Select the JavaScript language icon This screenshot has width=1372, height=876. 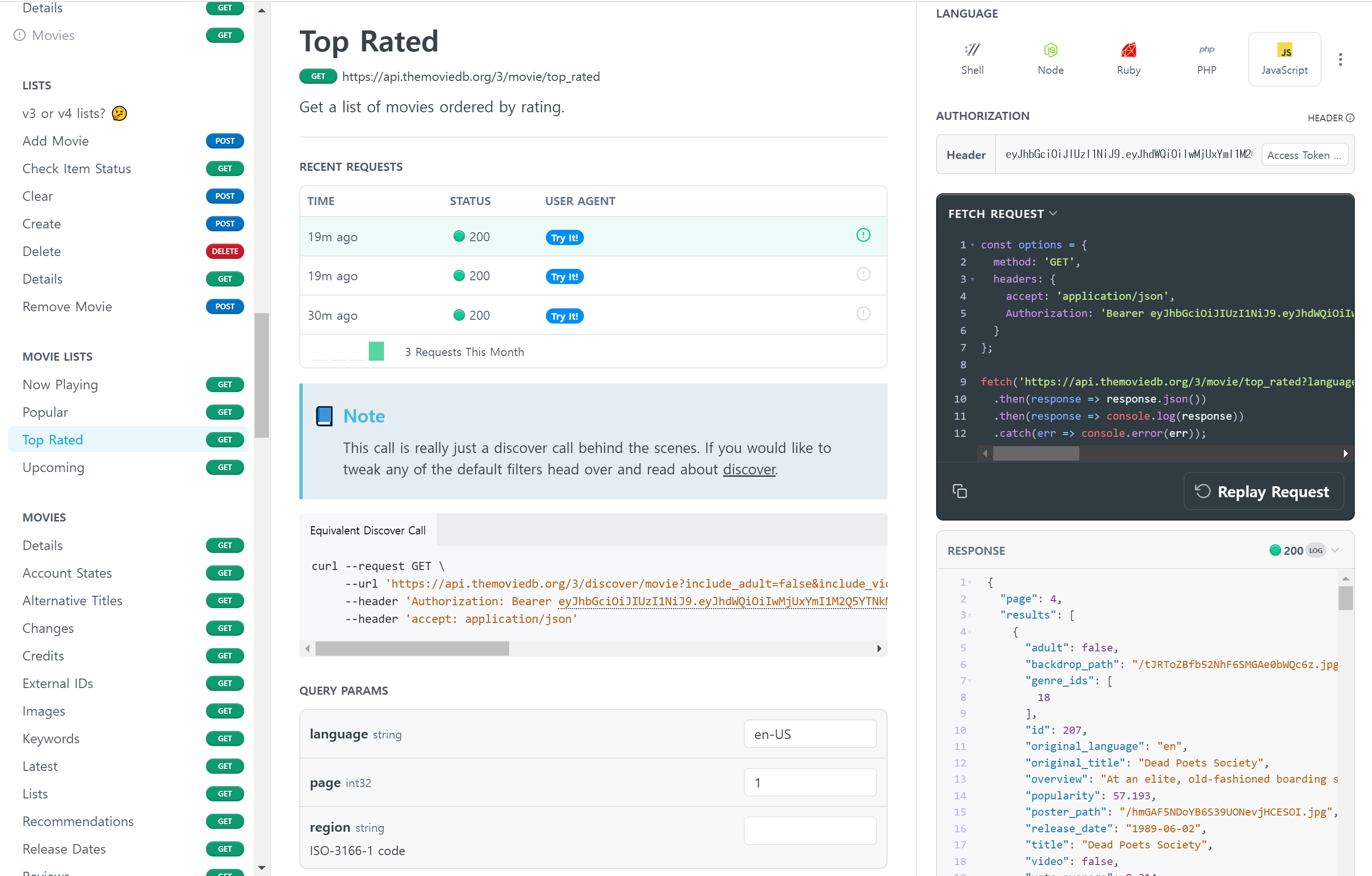(x=1284, y=58)
